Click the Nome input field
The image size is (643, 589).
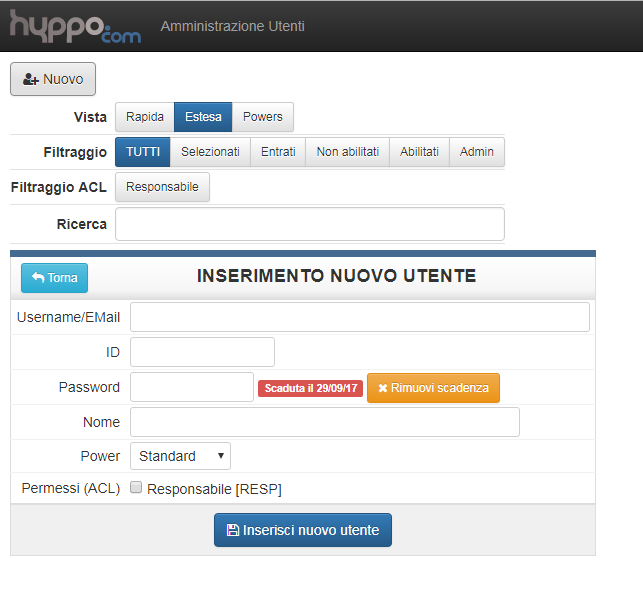click(325, 422)
